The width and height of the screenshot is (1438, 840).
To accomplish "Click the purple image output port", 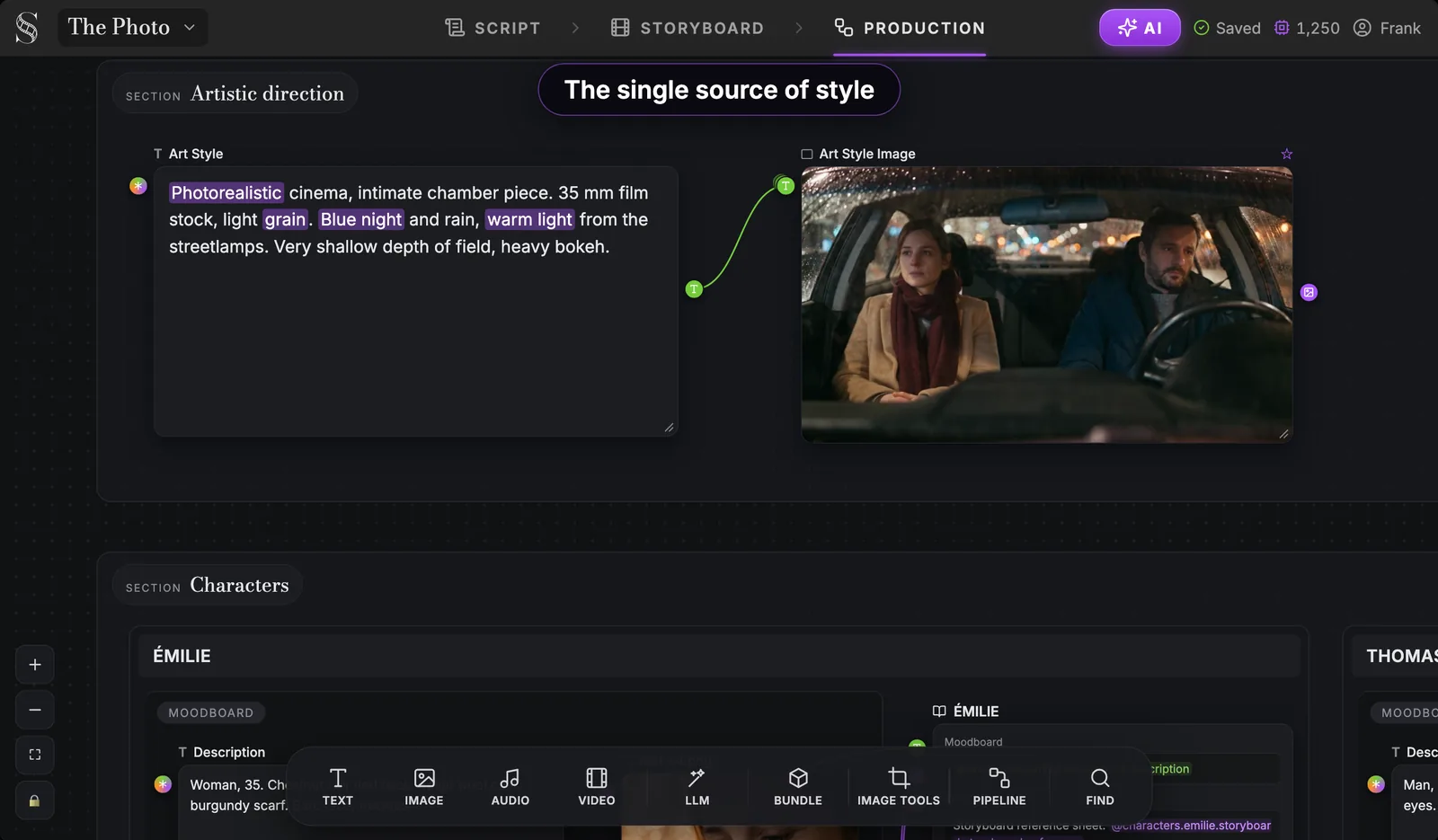I will click(x=1309, y=292).
